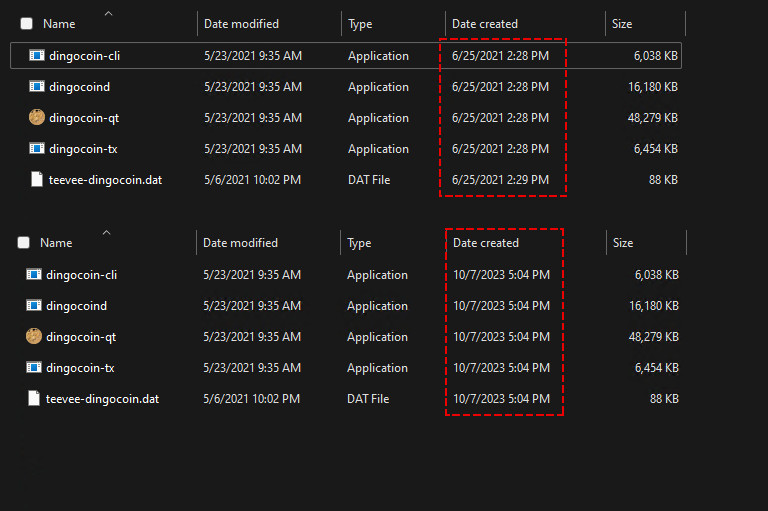The width and height of the screenshot is (768, 511).
Task: Click dingocoin-cli icon in lower list
Action: coord(34,274)
